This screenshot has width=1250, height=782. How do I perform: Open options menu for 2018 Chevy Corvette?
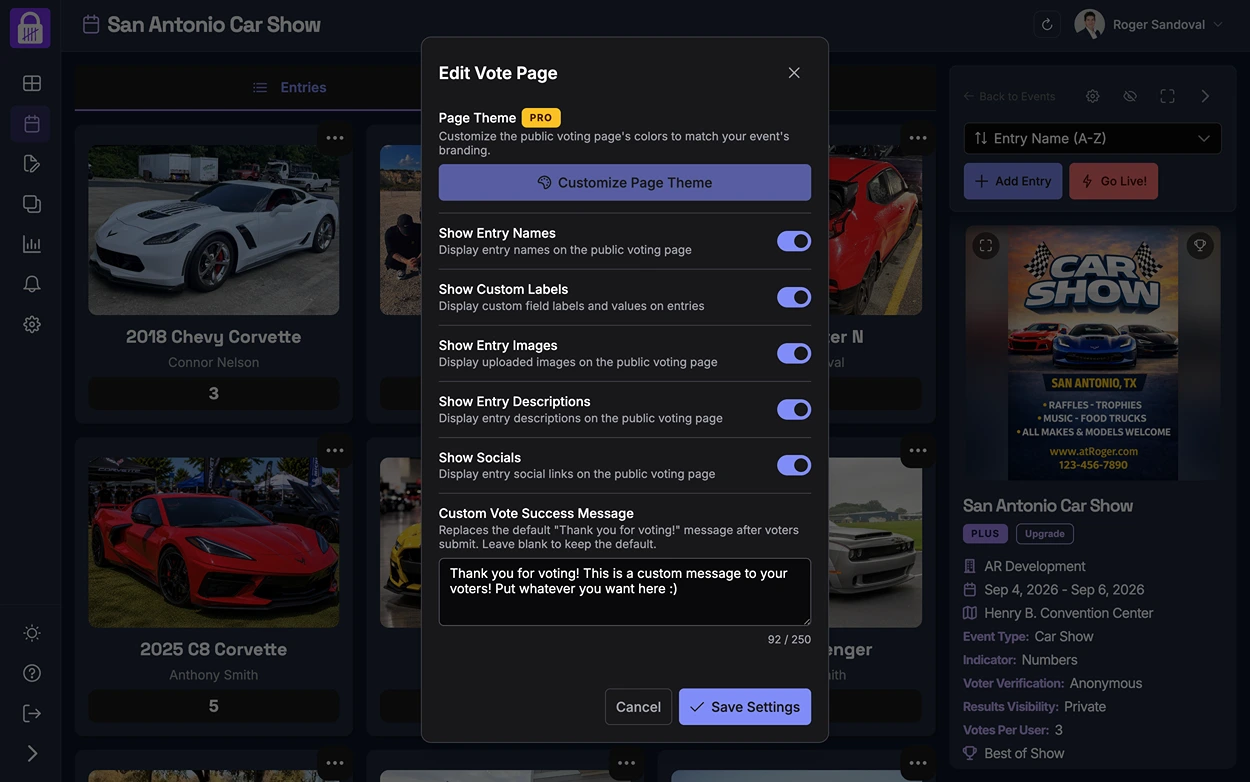click(335, 138)
